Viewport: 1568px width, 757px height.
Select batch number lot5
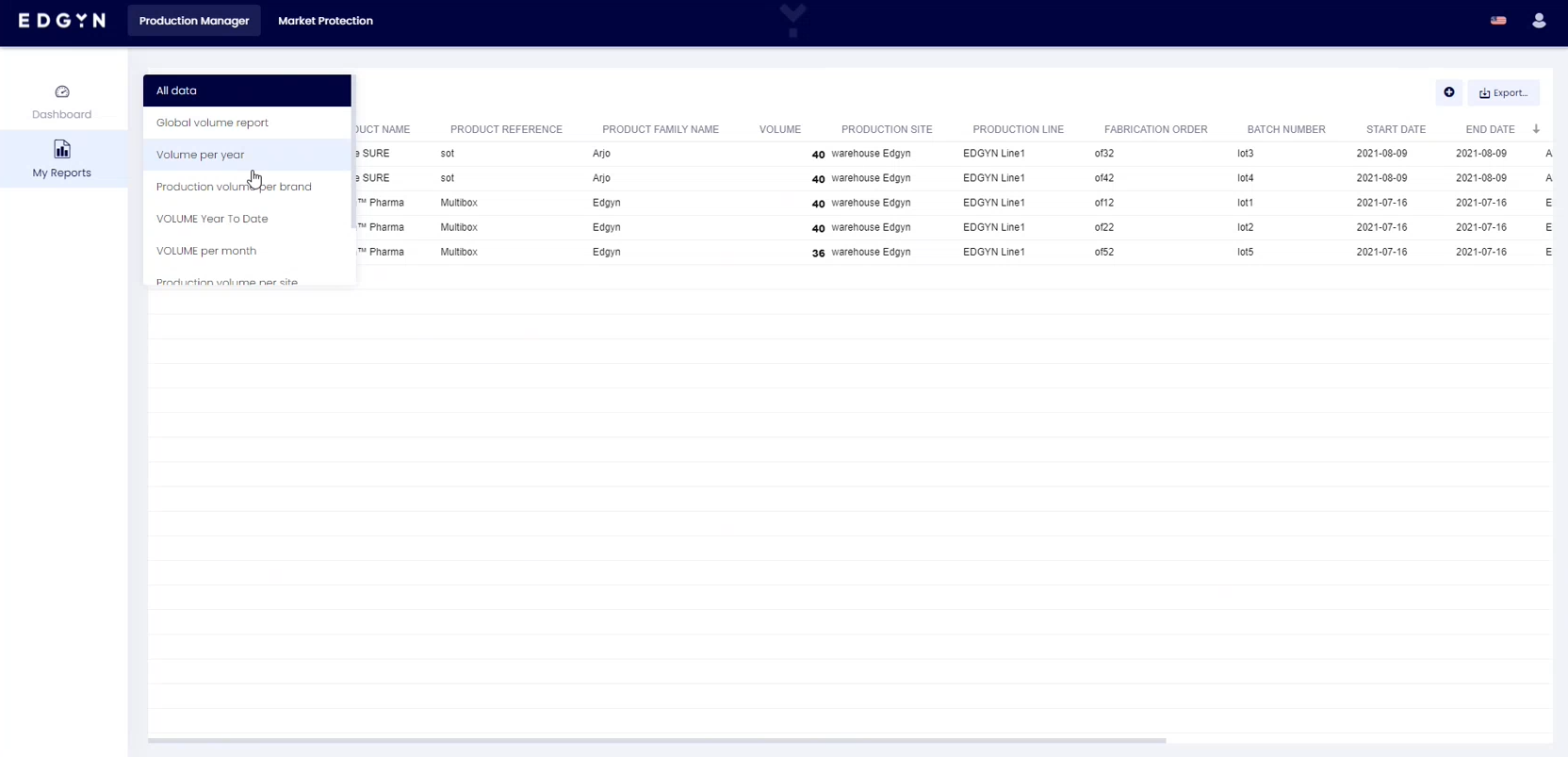(x=1246, y=252)
